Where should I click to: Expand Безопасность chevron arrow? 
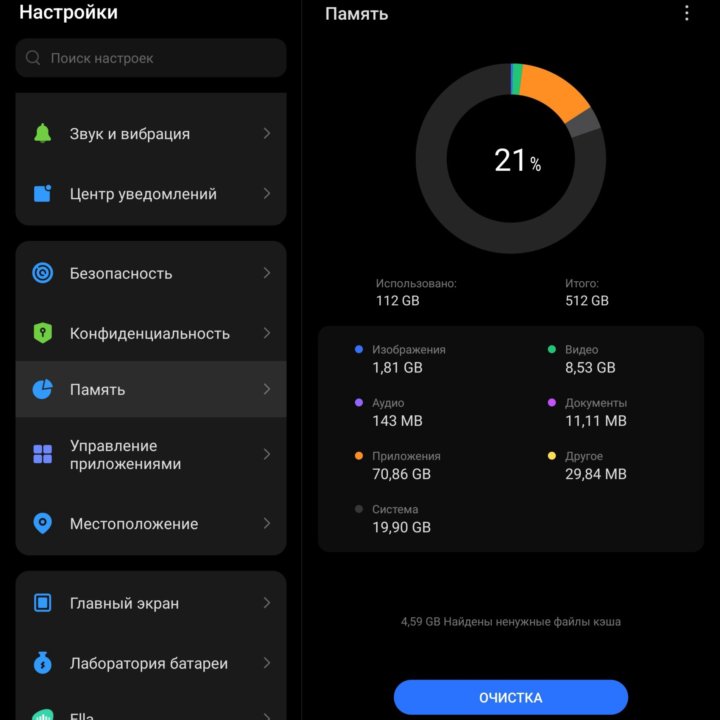point(266,273)
